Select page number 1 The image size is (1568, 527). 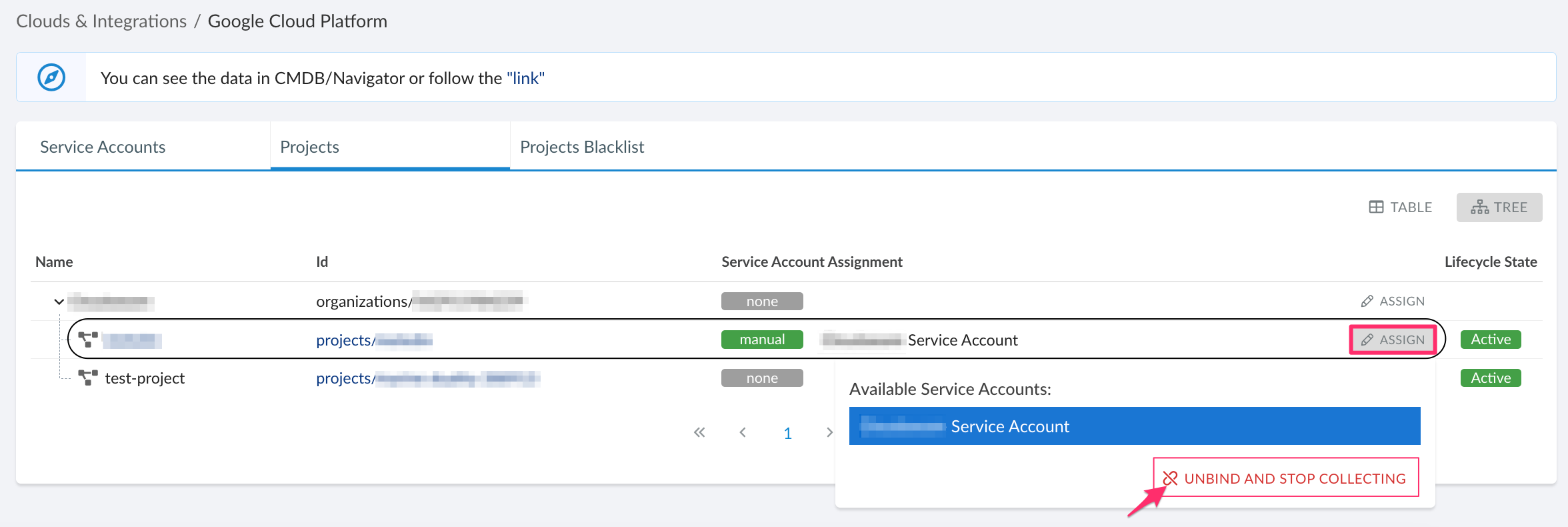tap(787, 433)
